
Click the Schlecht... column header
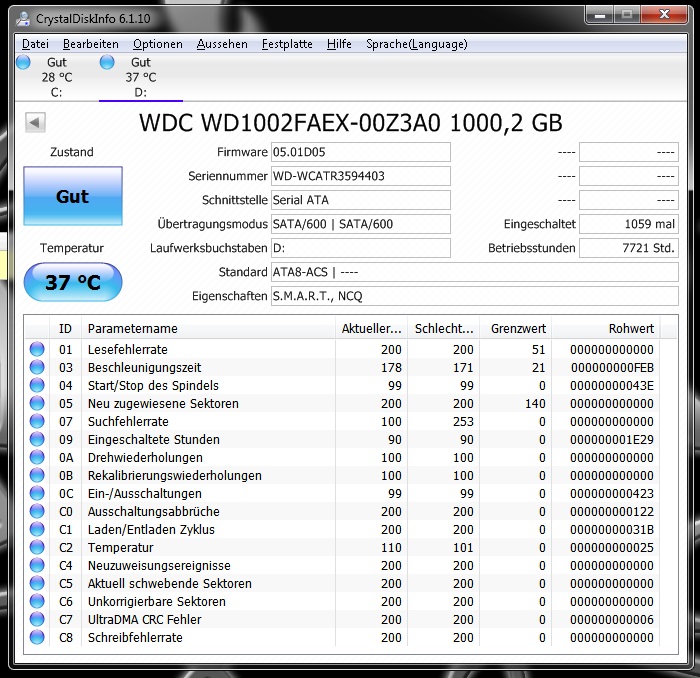point(444,329)
